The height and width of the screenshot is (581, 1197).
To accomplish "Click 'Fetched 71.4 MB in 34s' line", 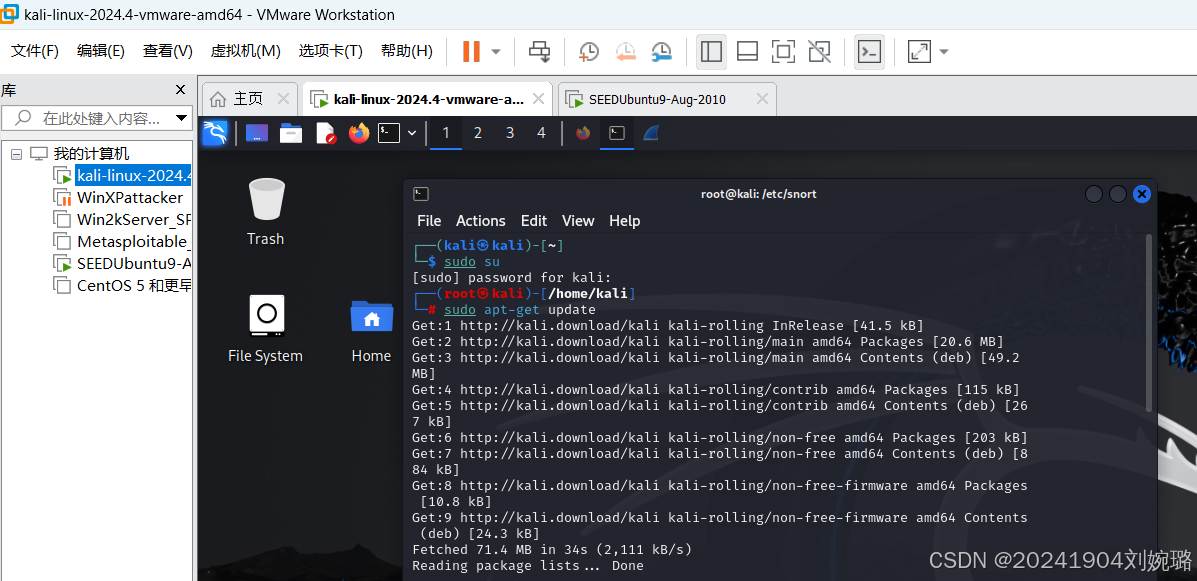I will pos(552,550).
